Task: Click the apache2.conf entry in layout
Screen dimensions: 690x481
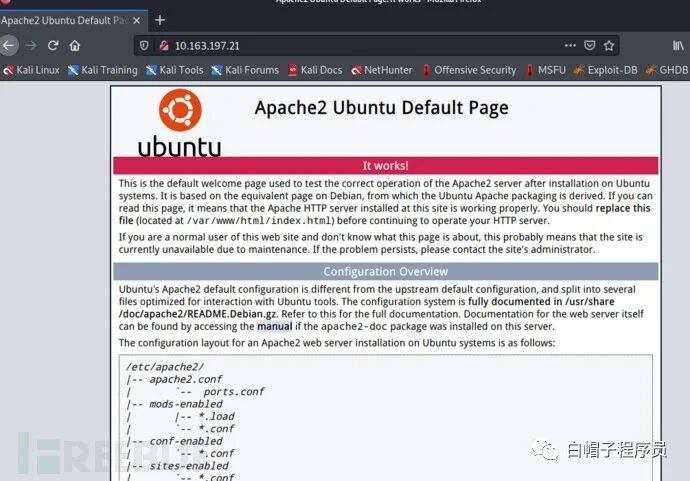Action: 186,379
